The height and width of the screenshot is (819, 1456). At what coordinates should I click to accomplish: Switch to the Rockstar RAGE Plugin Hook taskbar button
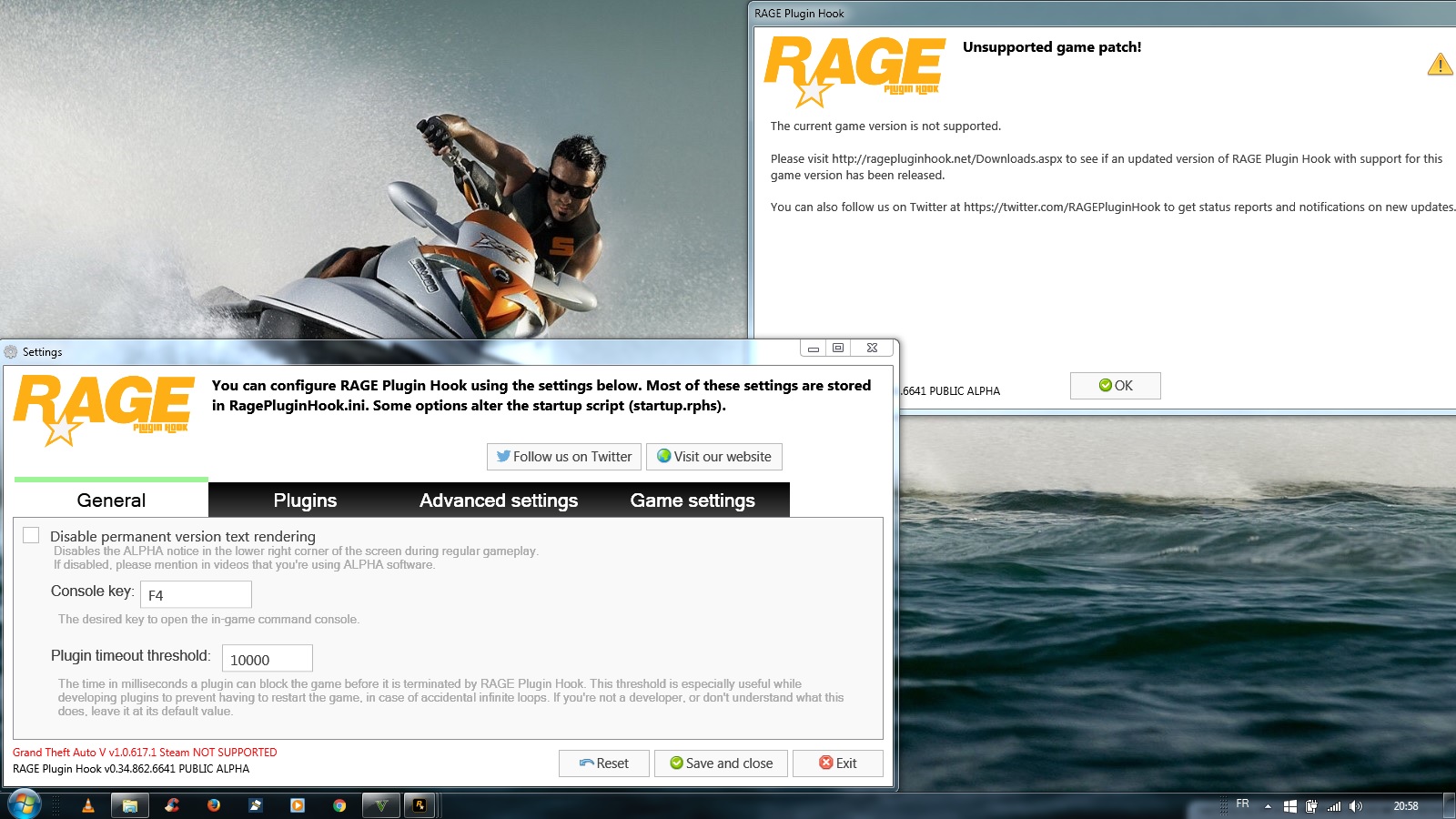pos(420,805)
